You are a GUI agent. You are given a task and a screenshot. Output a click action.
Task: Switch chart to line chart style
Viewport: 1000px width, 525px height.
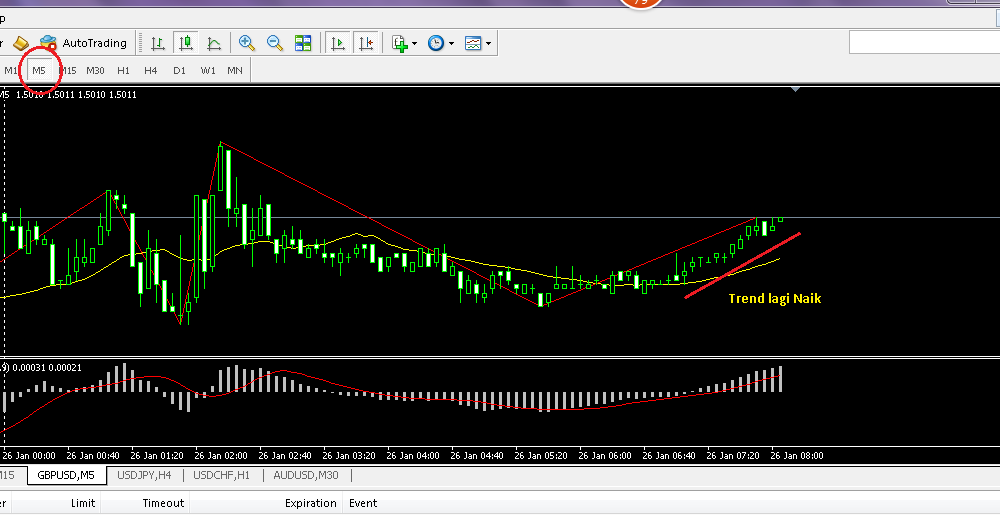pyautogui.click(x=214, y=43)
